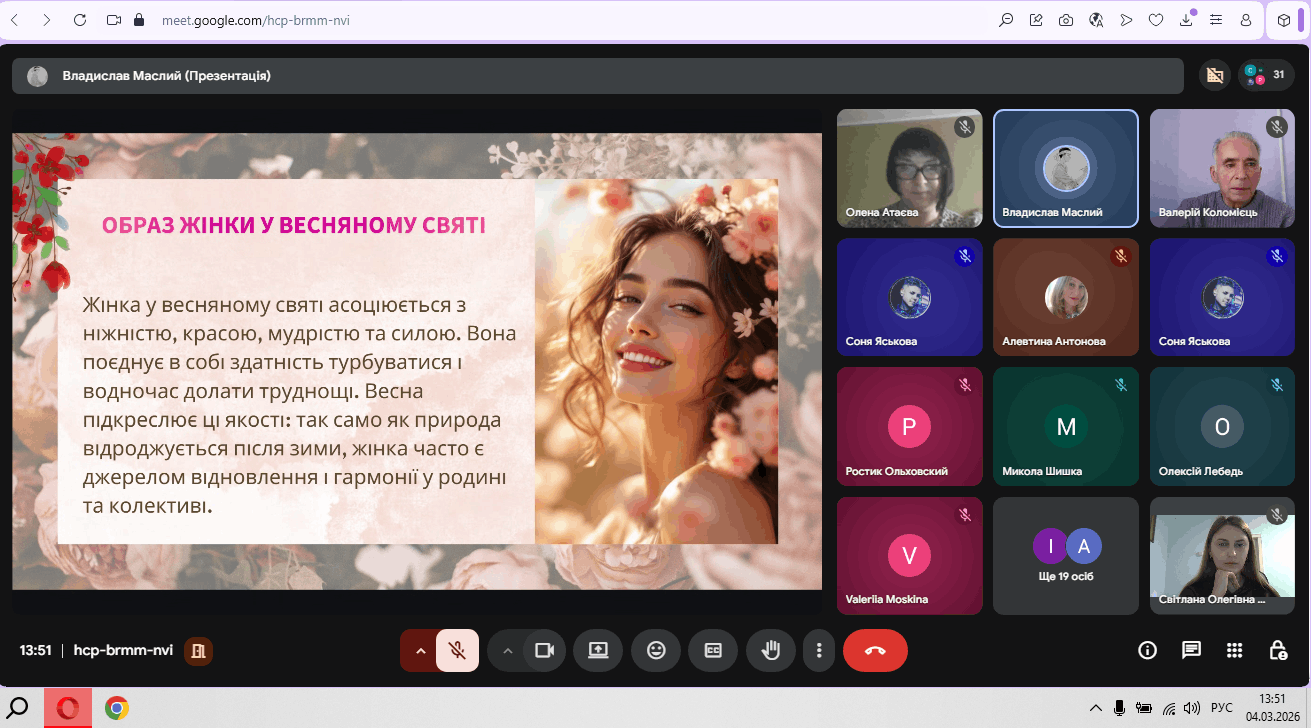Unmute the microphone in the call bar
This screenshot has width=1311, height=728.
457,650
